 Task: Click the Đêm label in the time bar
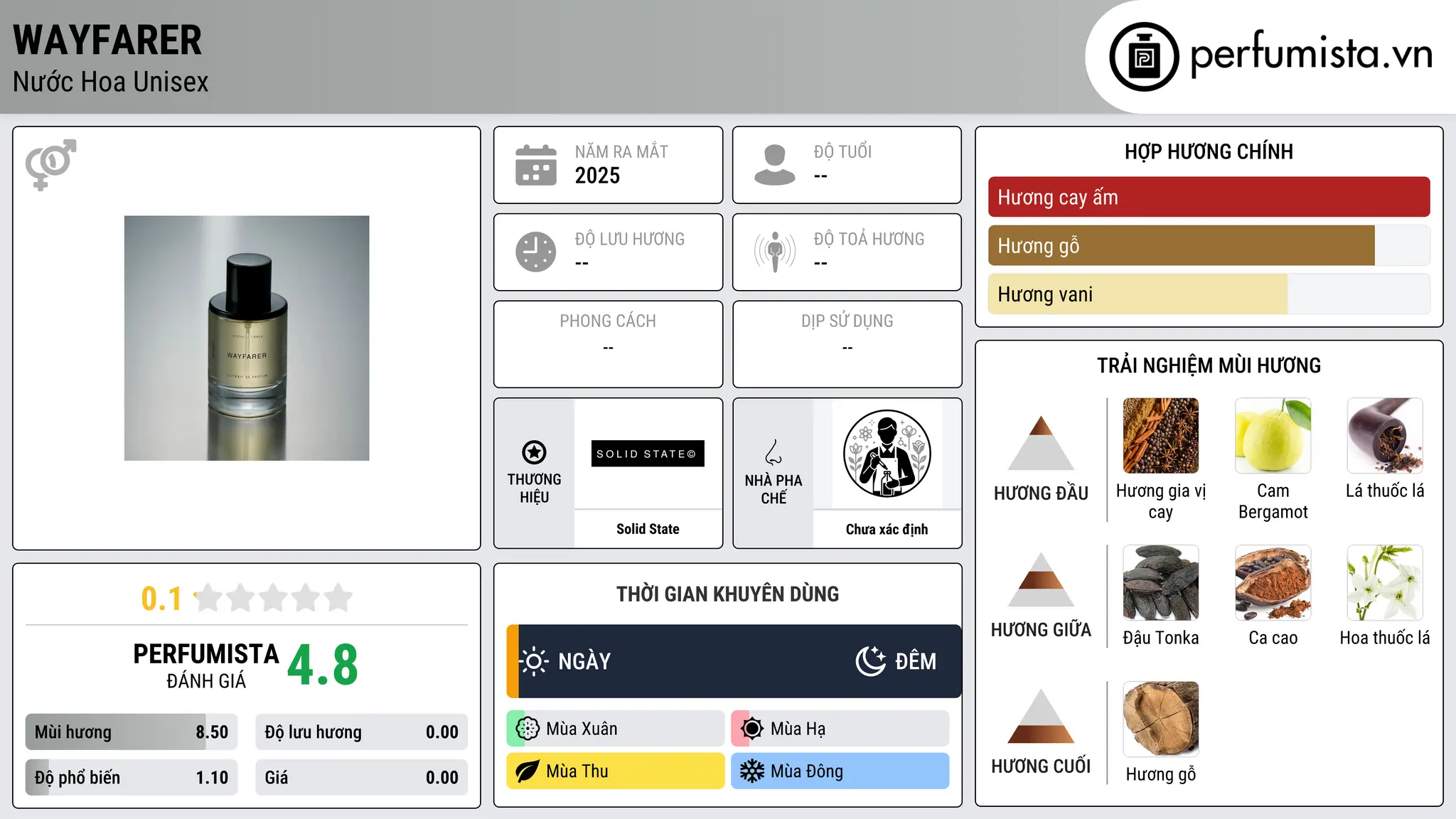pos(916,661)
